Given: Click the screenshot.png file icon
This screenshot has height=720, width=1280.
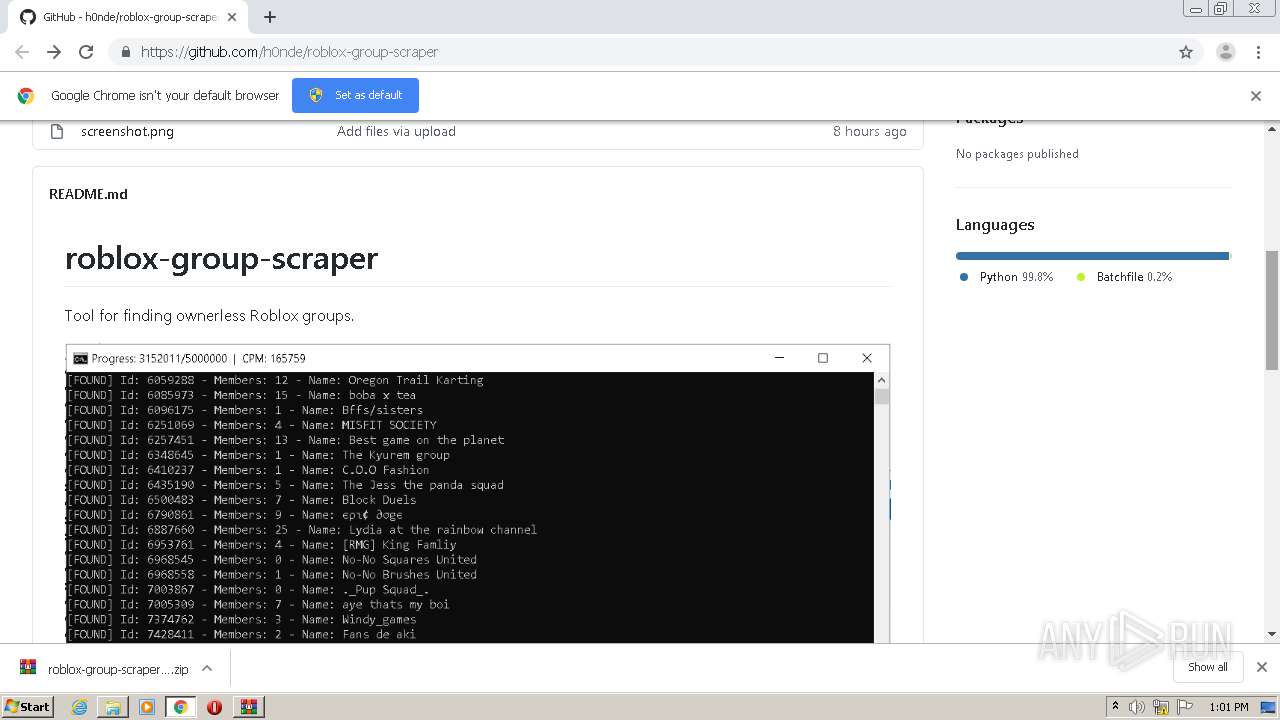Looking at the screenshot, I should pyautogui.click(x=57, y=131).
